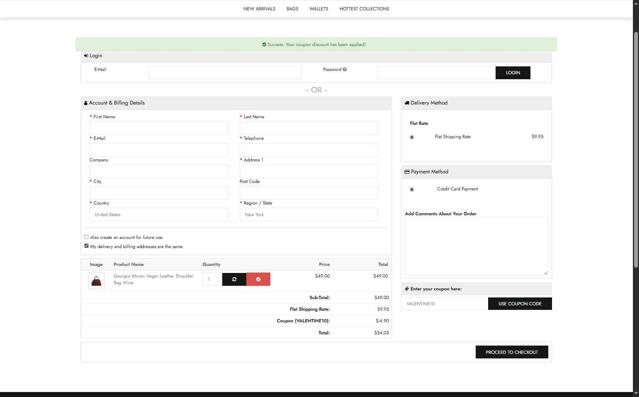Click the success message check icon
Viewport: 639px width, 397px height.
point(264,44)
